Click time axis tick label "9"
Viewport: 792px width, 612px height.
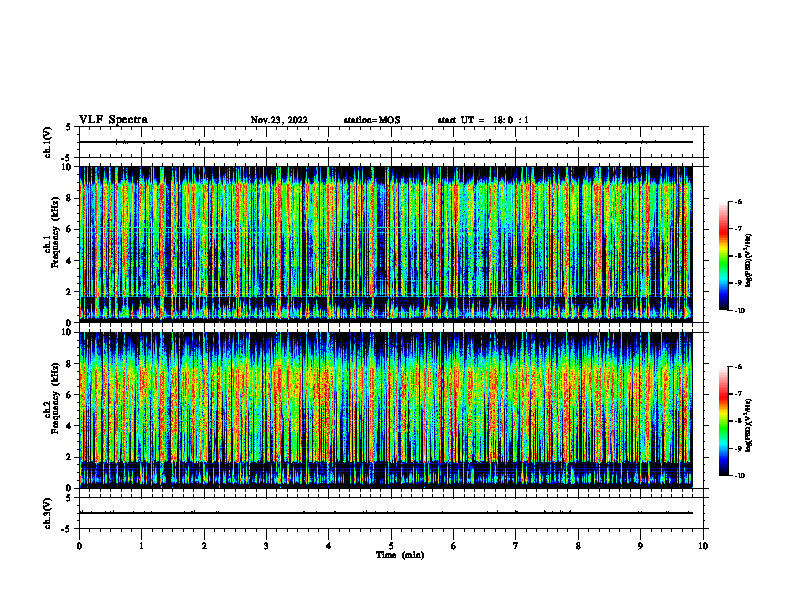coord(640,546)
